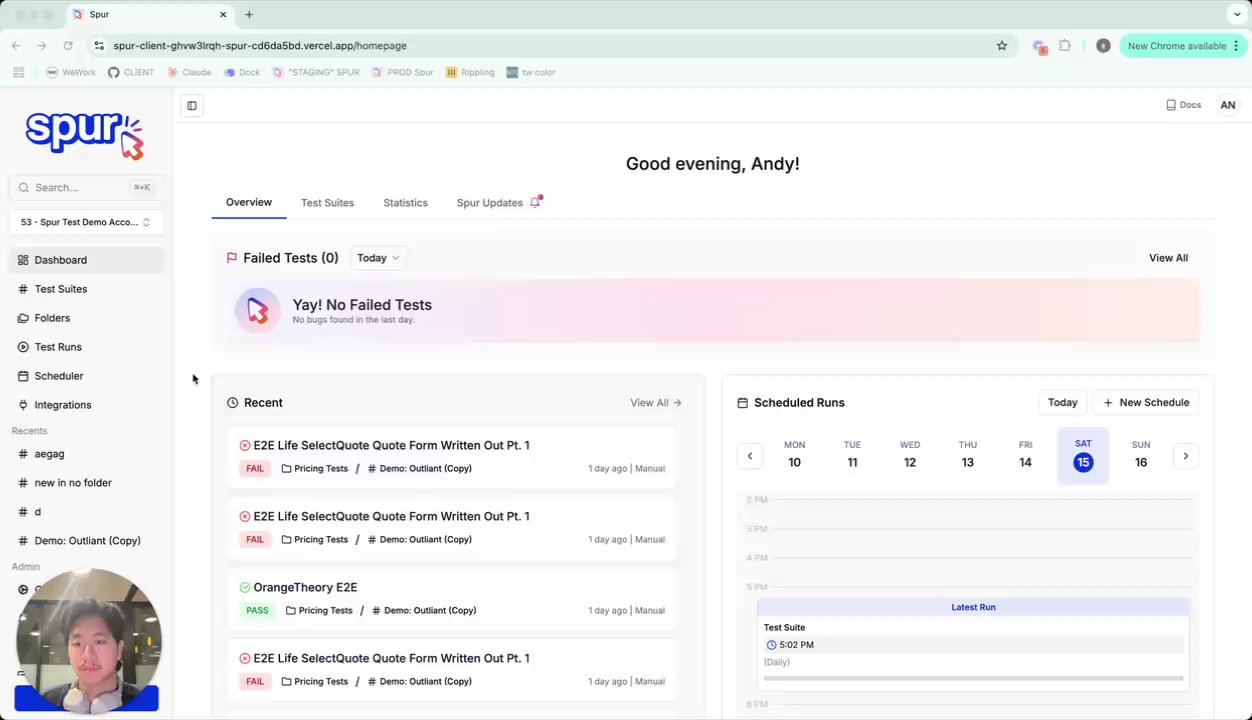Open the Rippling bookmark
Viewport: 1252px width, 720px height.
[x=471, y=72]
